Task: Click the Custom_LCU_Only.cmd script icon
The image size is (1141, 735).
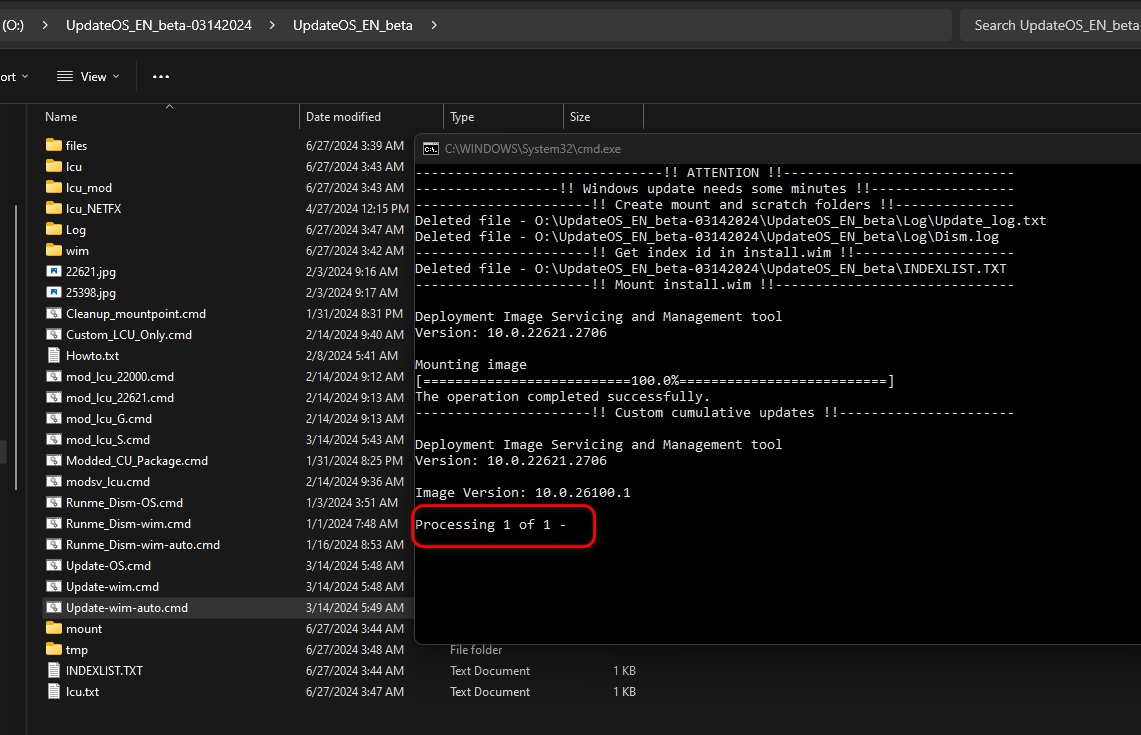Action: tap(54, 335)
